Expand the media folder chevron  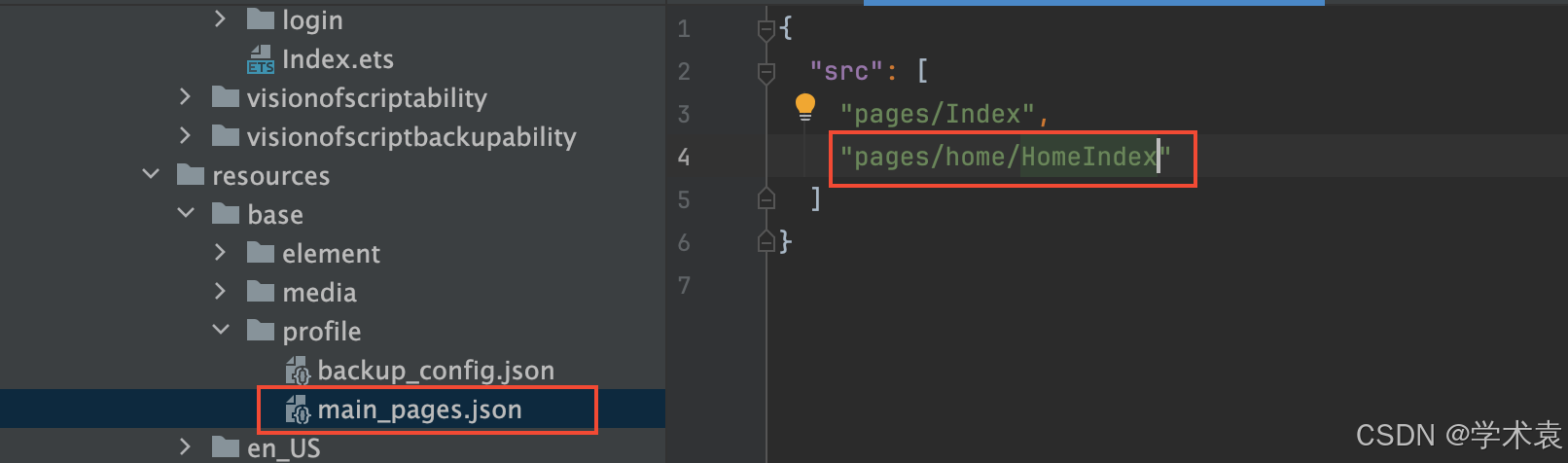pos(220,291)
